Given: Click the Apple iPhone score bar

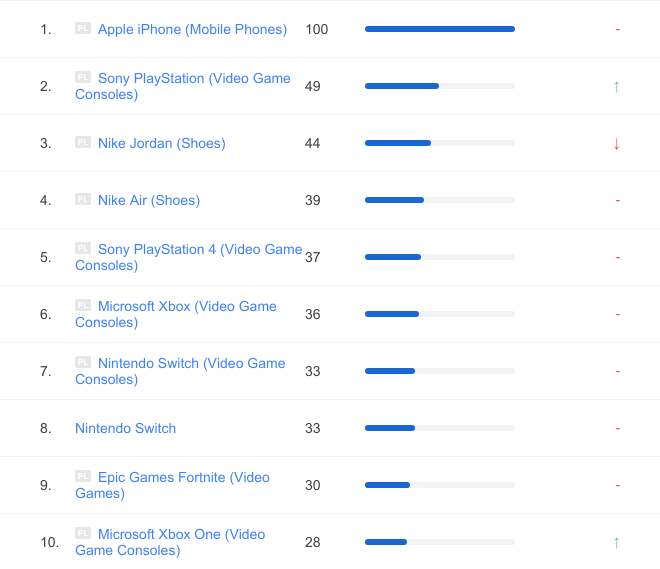Looking at the screenshot, I should 440,29.
